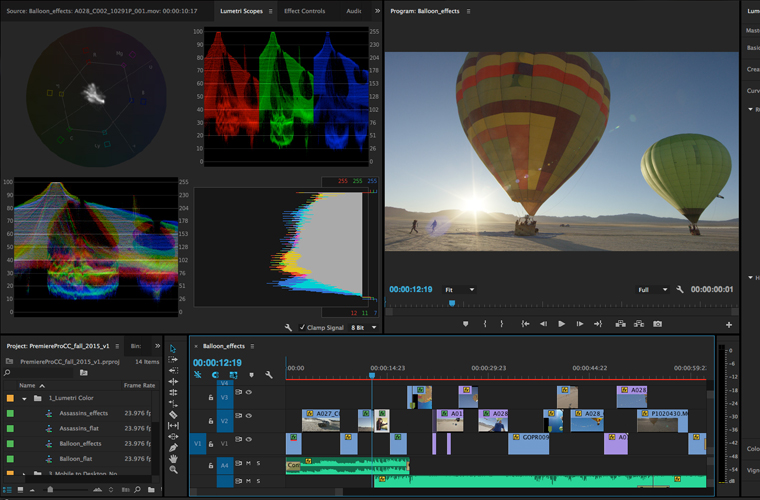Viewport: 760px width, 500px height.
Task: Click New Bin folder icon in Project panel
Action: (x=151, y=490)
